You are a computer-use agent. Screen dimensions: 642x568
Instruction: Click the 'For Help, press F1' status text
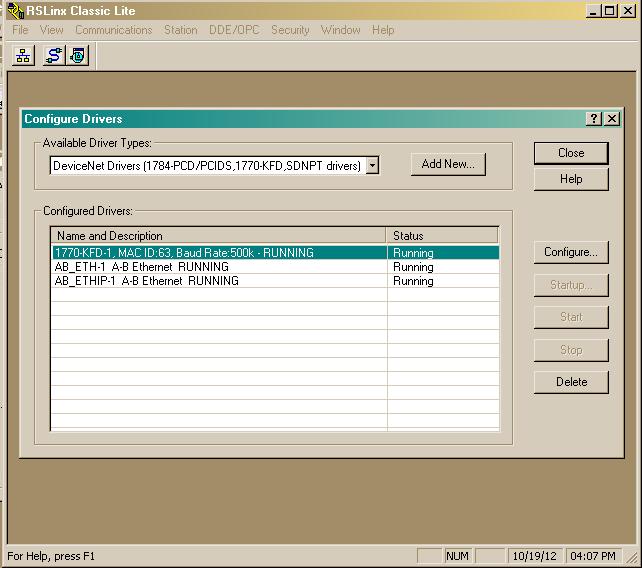tap(51, 556)
